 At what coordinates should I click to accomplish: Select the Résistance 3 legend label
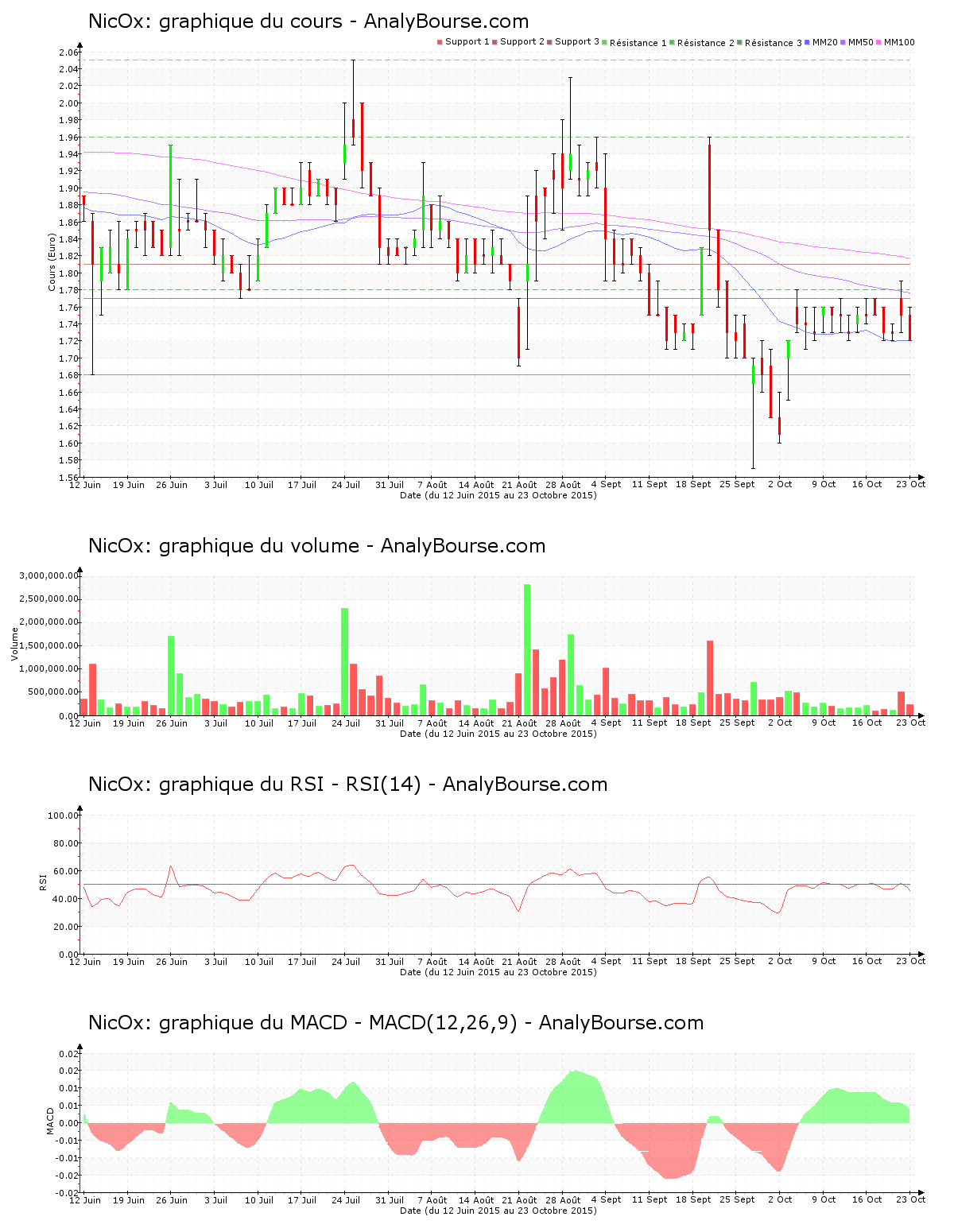774,43
